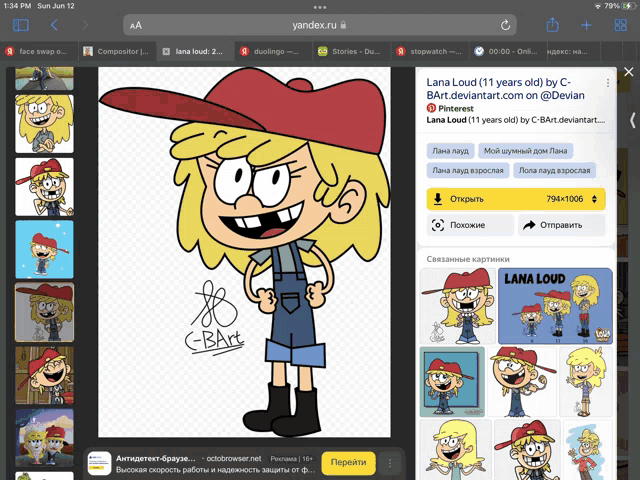640x480 pixels.
Task: Toggle the Safari sidebar icon
Action: (21, 25)
